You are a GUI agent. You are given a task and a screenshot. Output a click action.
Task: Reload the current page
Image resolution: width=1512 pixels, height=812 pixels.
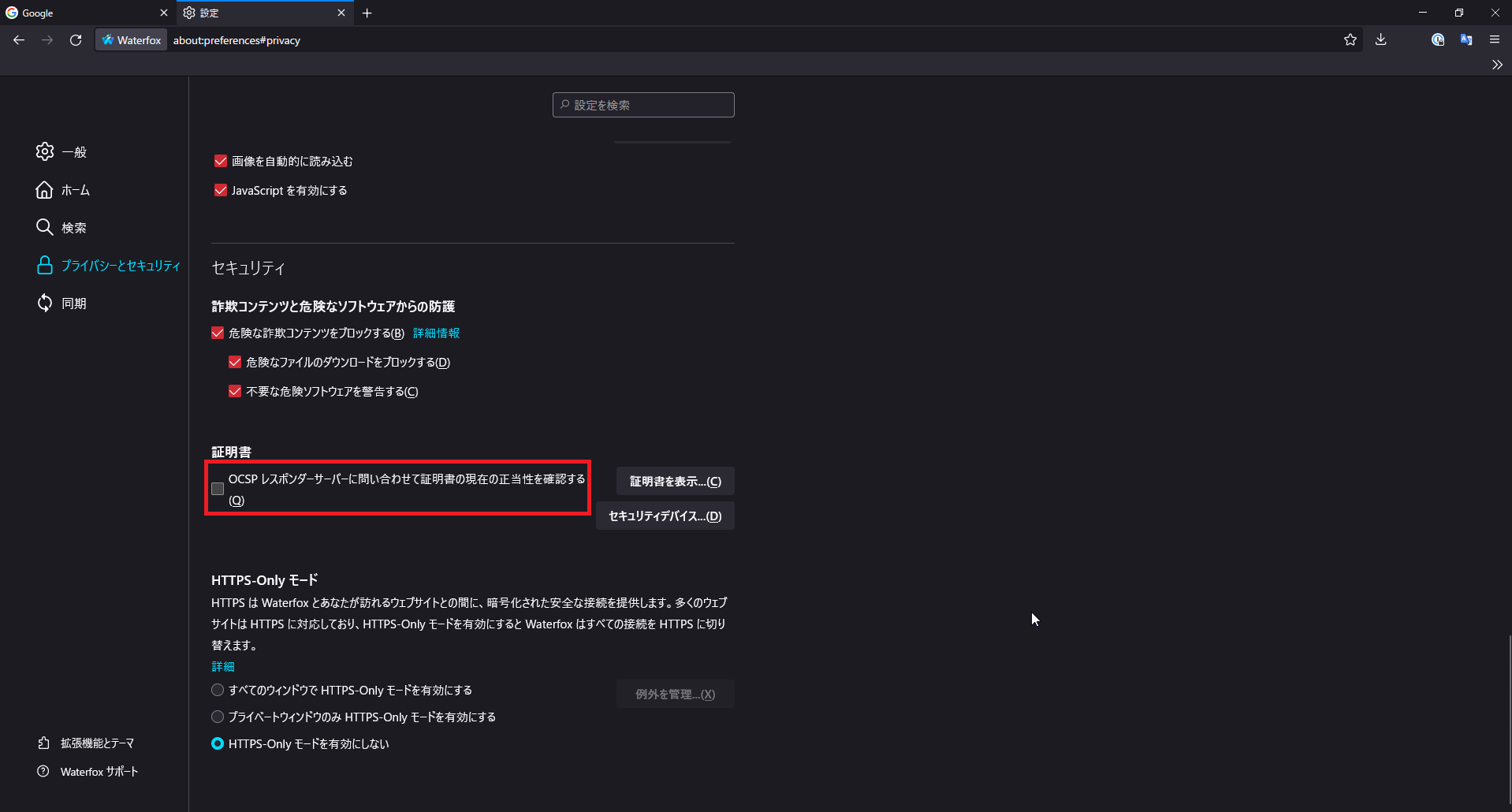coord(76,40)
